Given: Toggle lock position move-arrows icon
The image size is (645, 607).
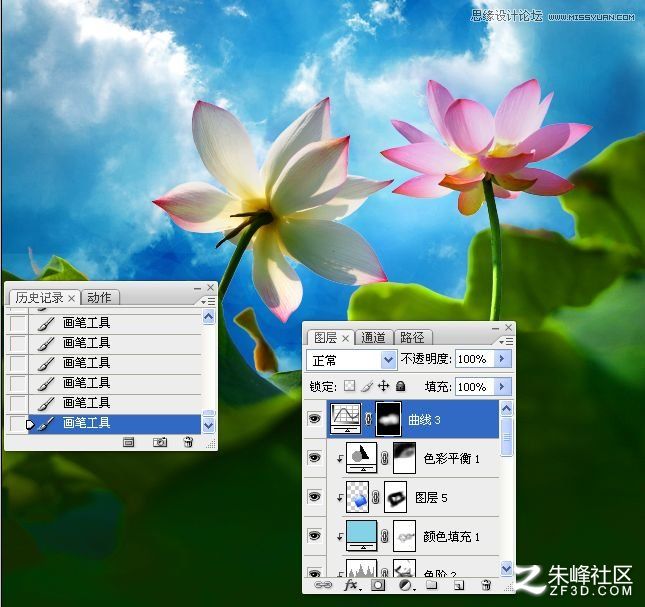Looking at the screenshot, I should [x=383, y=386].
